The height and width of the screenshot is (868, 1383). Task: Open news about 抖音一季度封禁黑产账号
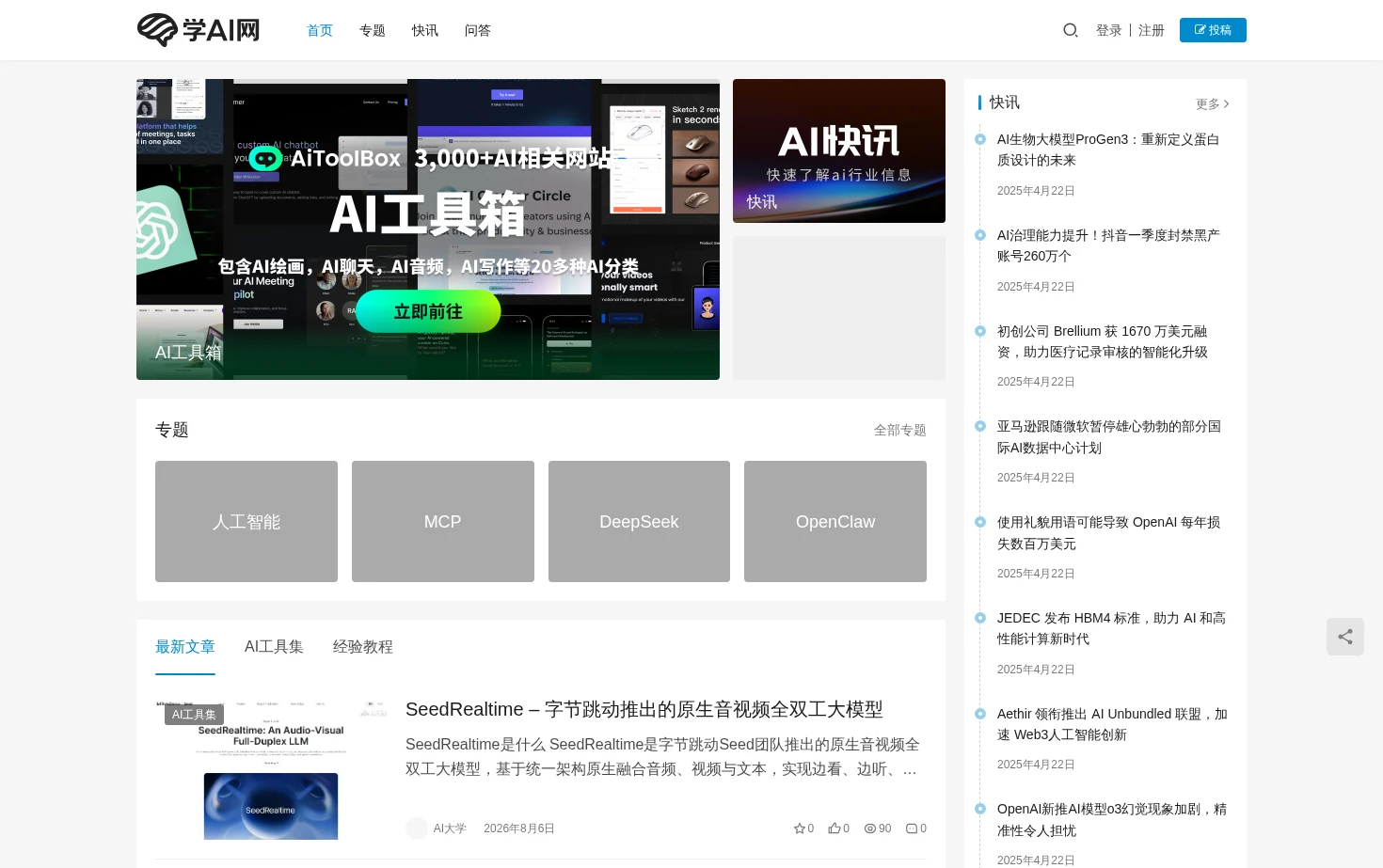tap(1108, 245)
